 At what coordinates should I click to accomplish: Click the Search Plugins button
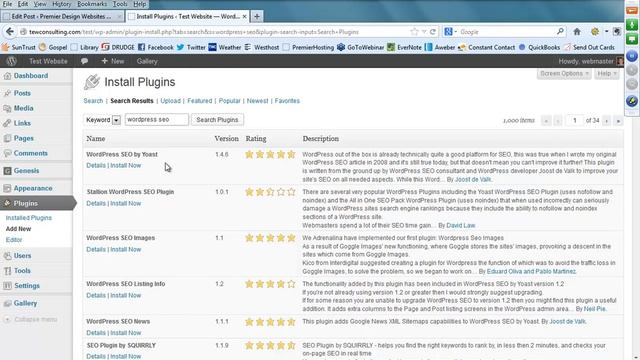(x=217, y=120)
